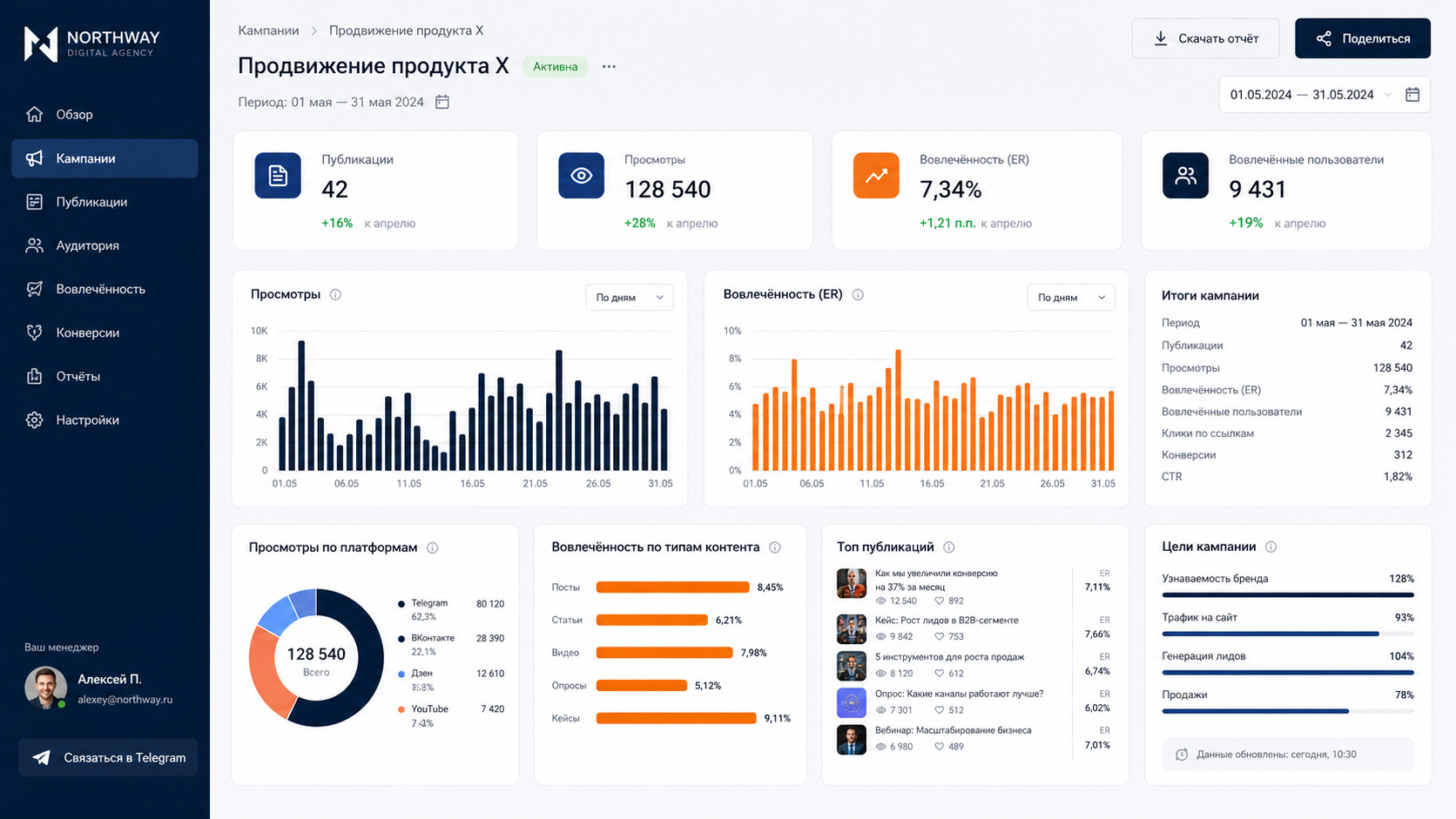Open the three-dots menu beside Активна
Image resolution: width=1456 pixels, height=819 pixels.
tap(609, 66)
